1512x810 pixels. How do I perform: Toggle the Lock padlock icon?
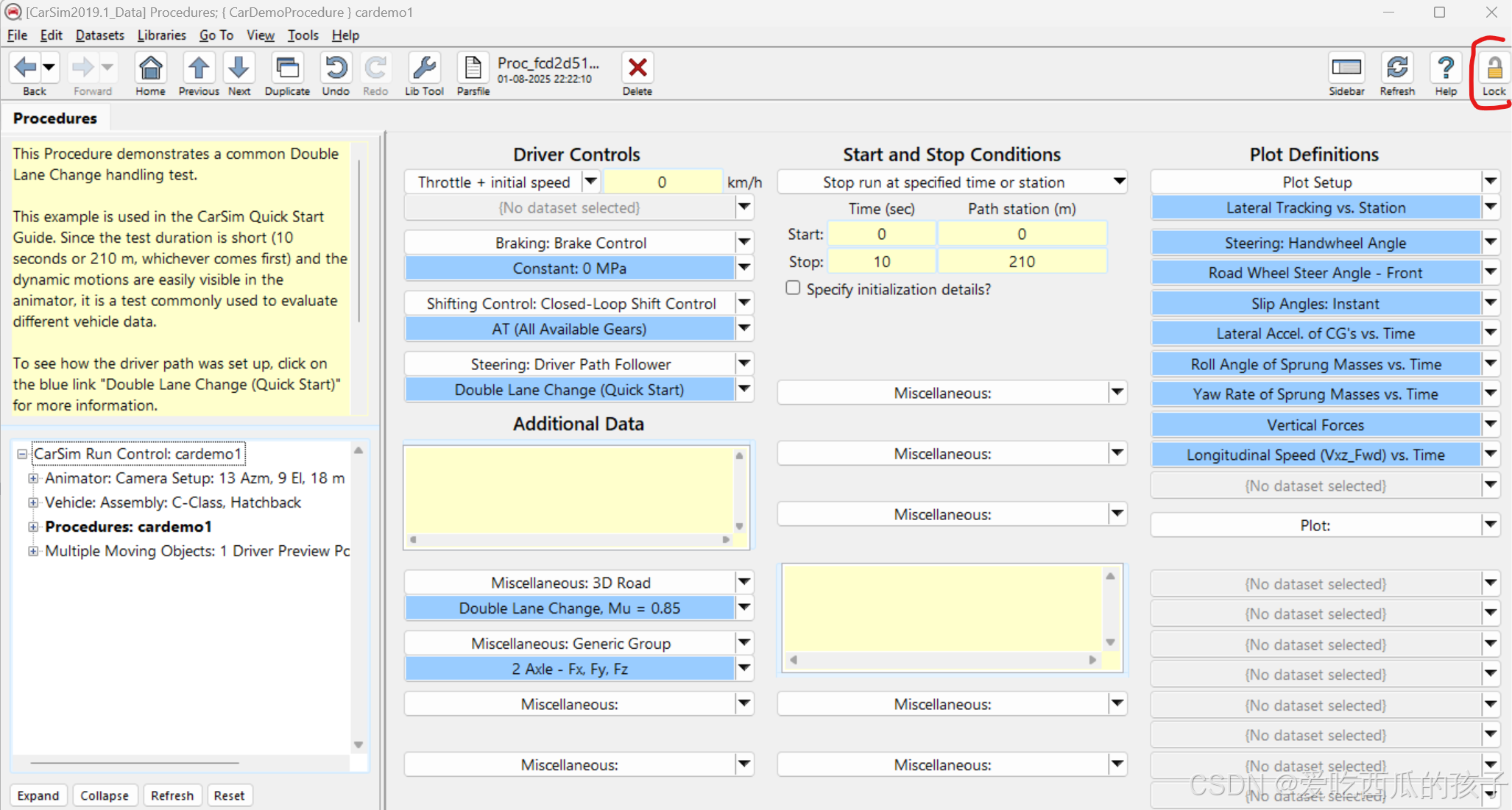tap(1494, 69)
